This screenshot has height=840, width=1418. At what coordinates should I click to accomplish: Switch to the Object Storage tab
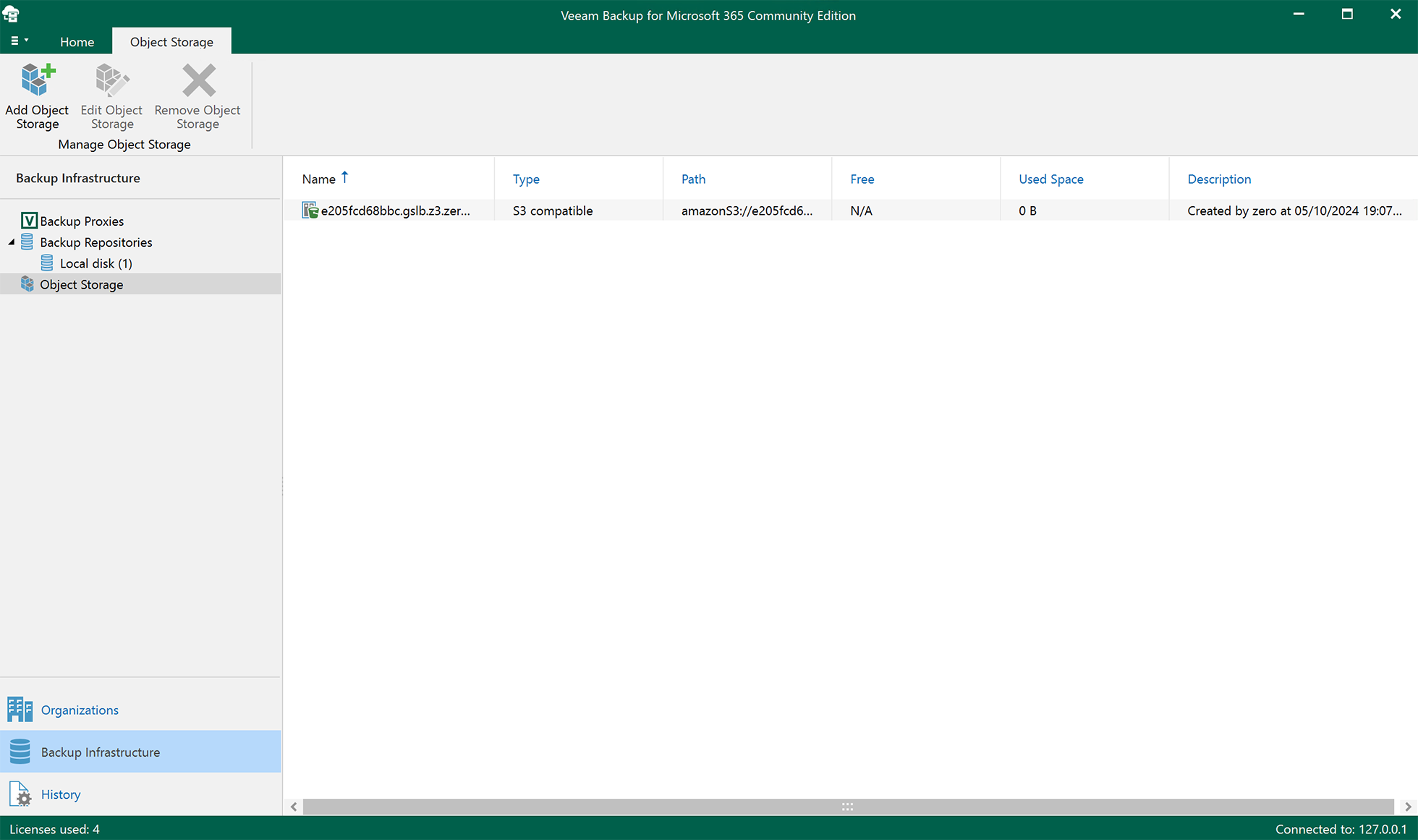pyautogui.click(x=171, y=41)
